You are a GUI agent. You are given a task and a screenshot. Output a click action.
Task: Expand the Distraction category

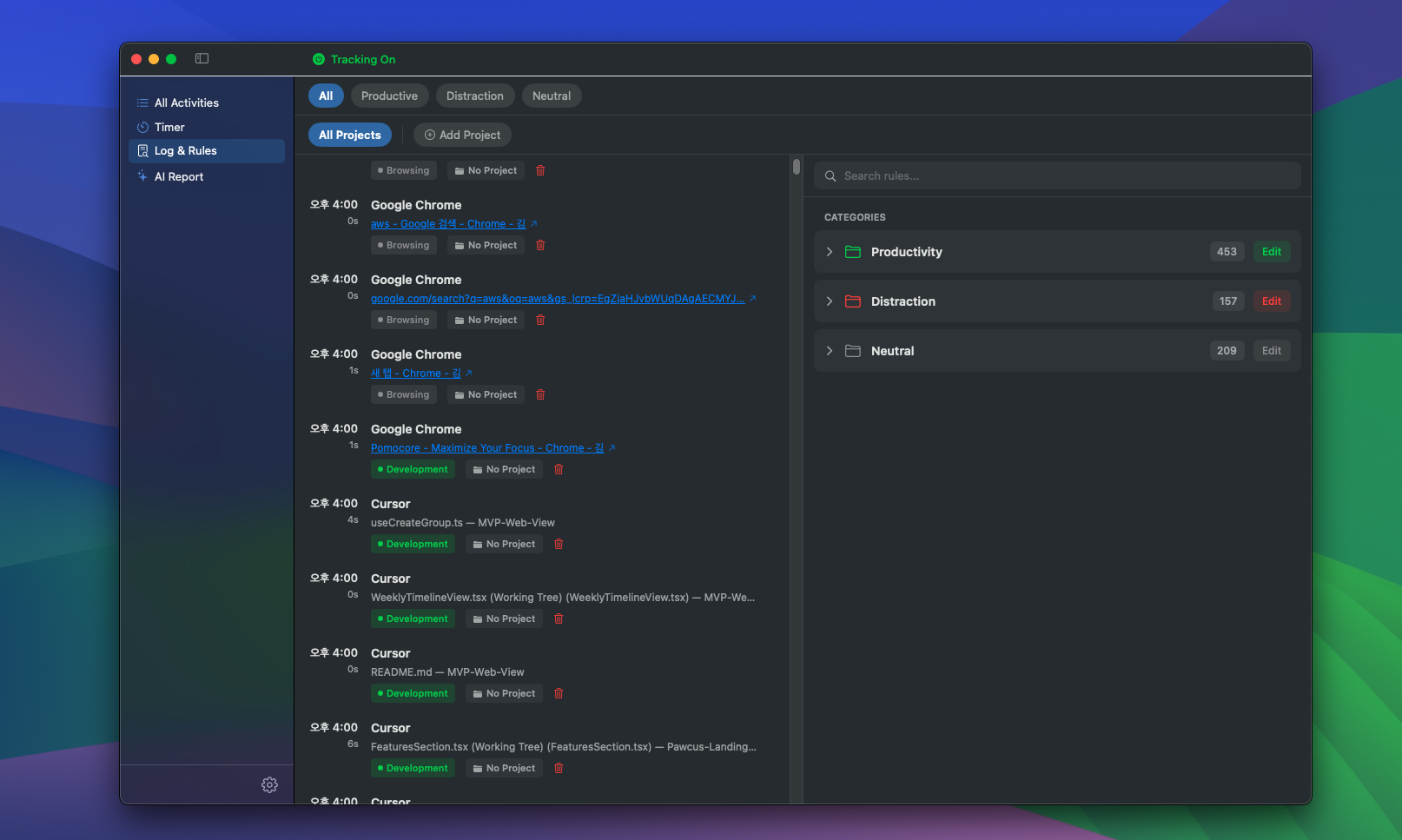point(829,301)
